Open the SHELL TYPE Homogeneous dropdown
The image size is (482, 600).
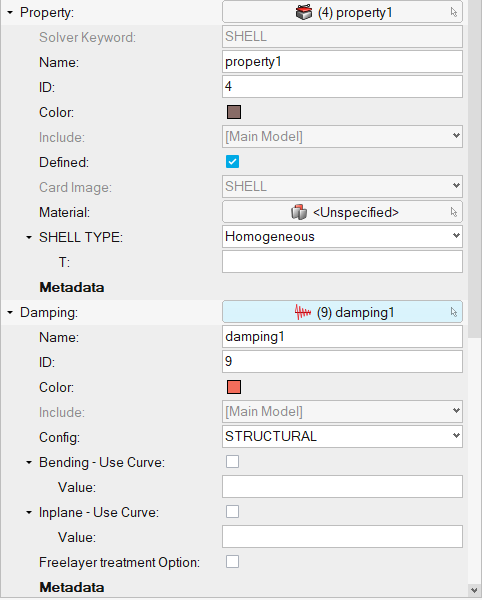pyautogui.click(x=342, y=236)
